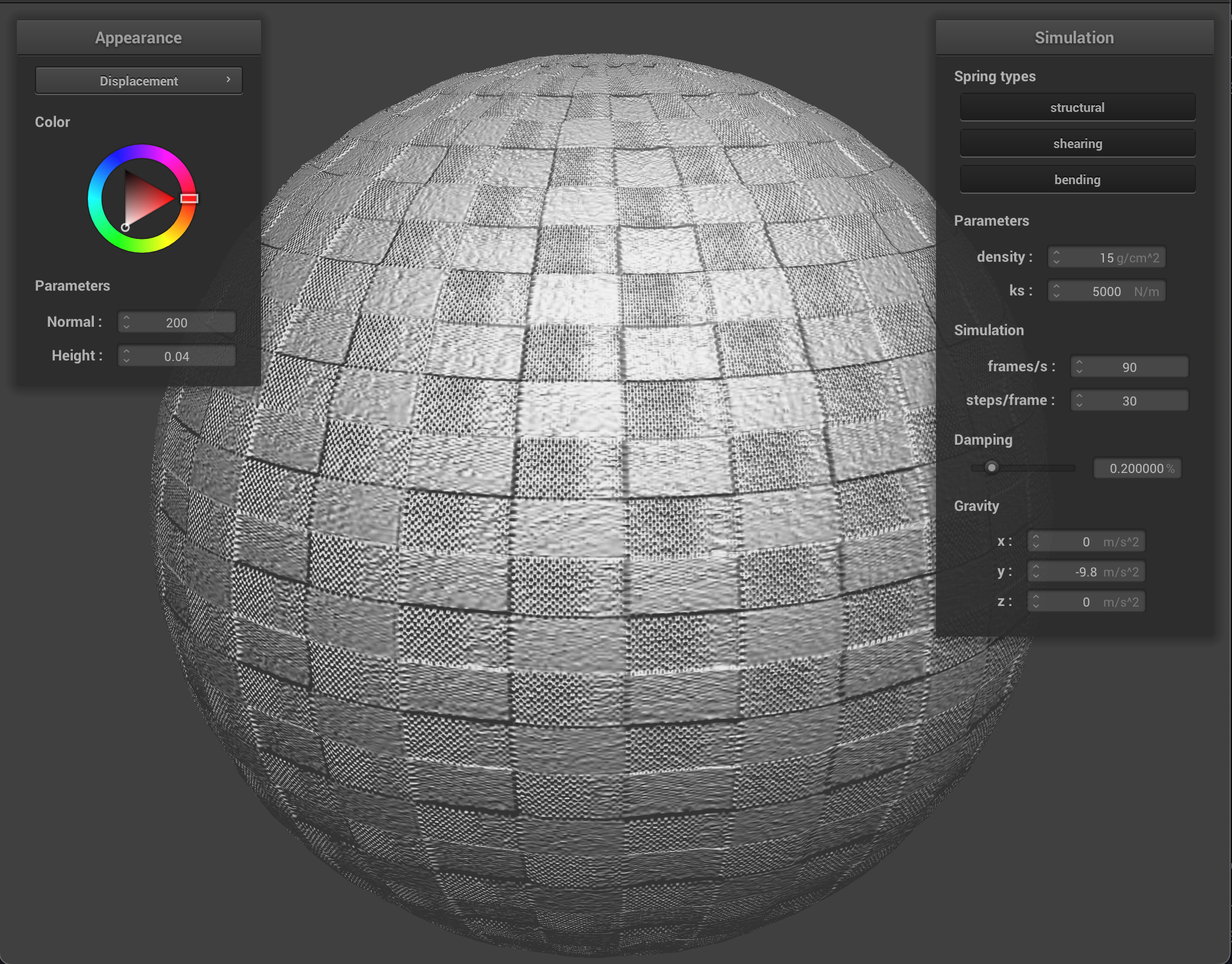
Task: Increase the Normal parameter using its stepper arrows
Action: coord(126,318)
